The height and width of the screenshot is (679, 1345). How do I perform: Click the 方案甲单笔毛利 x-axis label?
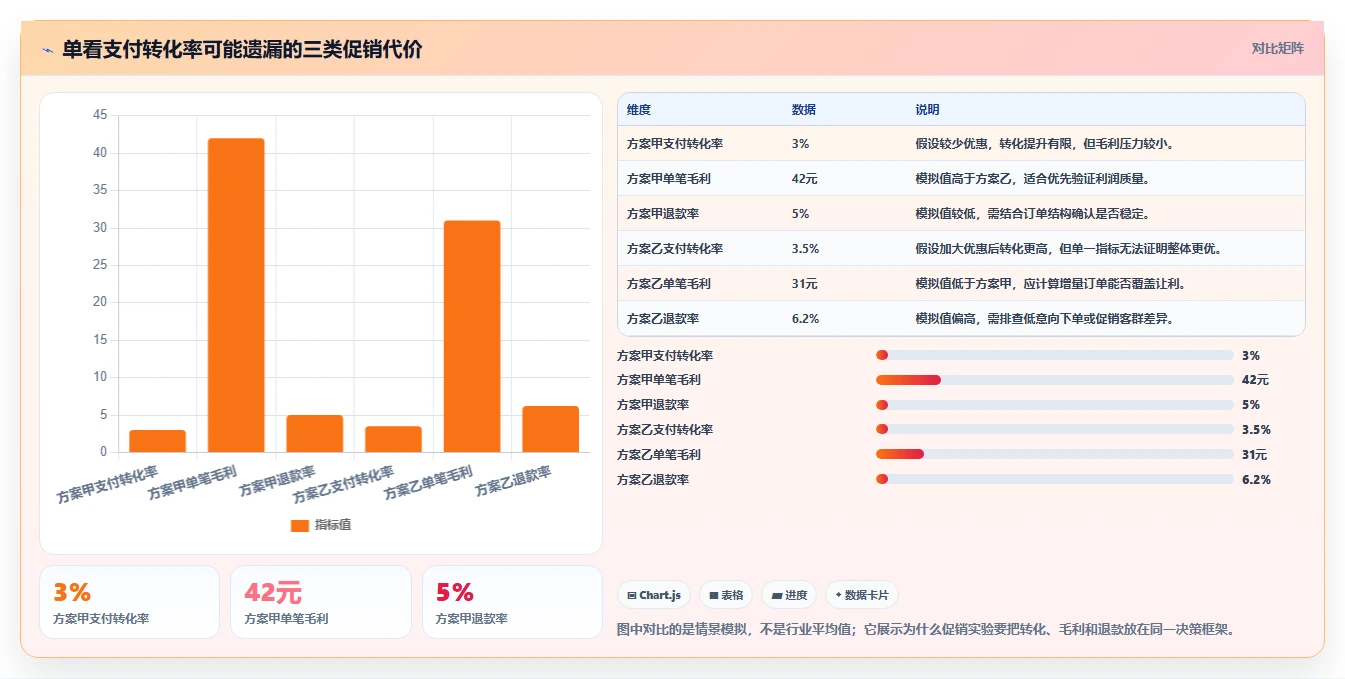click(192, 483)
